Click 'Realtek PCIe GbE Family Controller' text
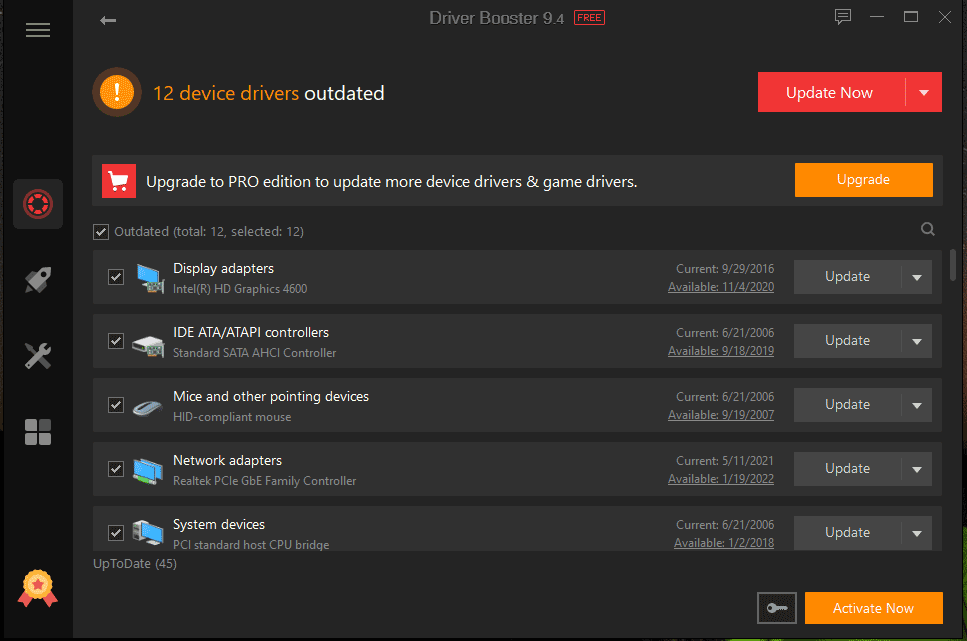This screenshot has height=641, width=967. [265, 481]
